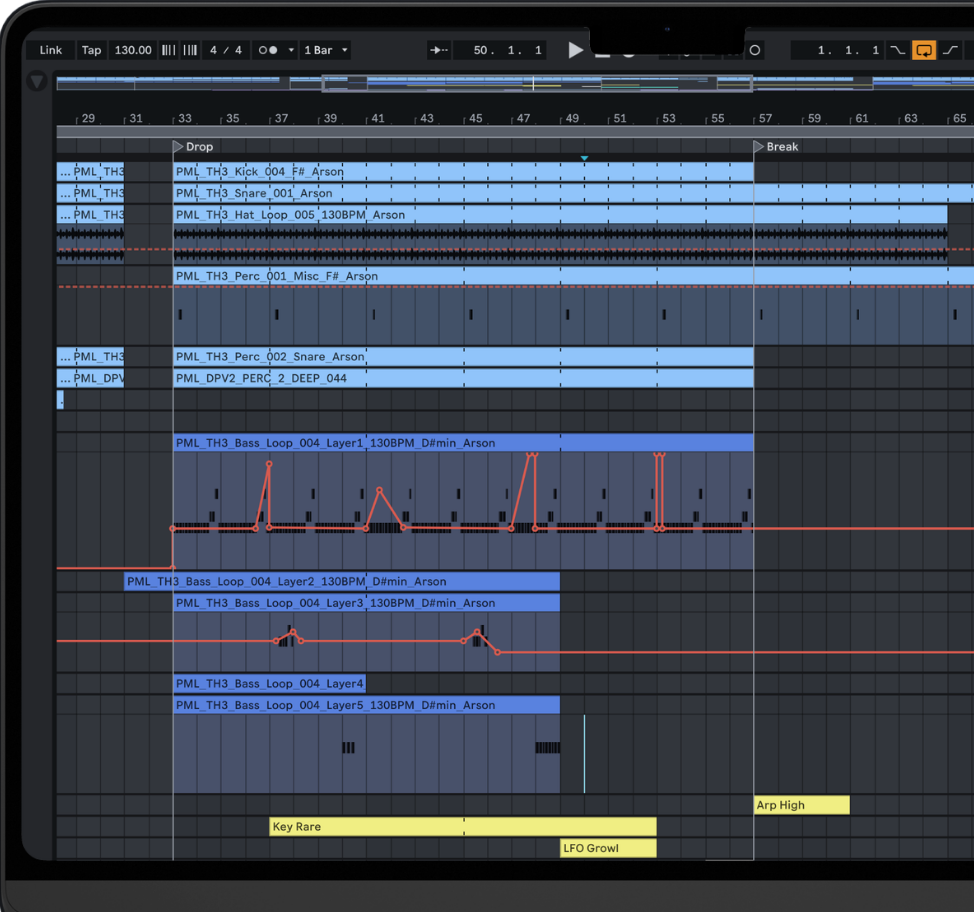
Task: Click the 4 / 4 time signature field
Action: click(x=226, y=50)
